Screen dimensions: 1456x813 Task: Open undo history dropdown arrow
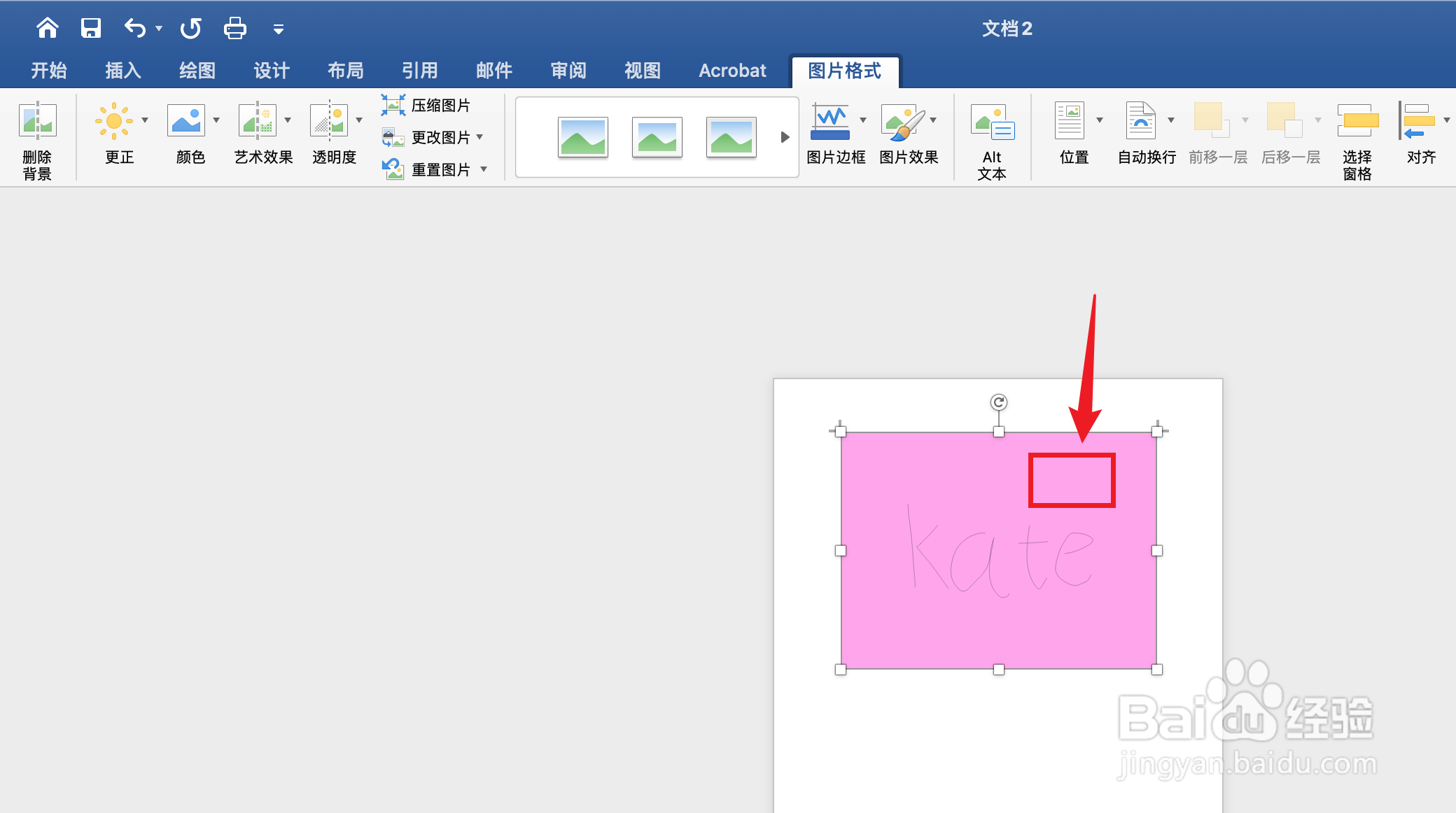point(159,29)
